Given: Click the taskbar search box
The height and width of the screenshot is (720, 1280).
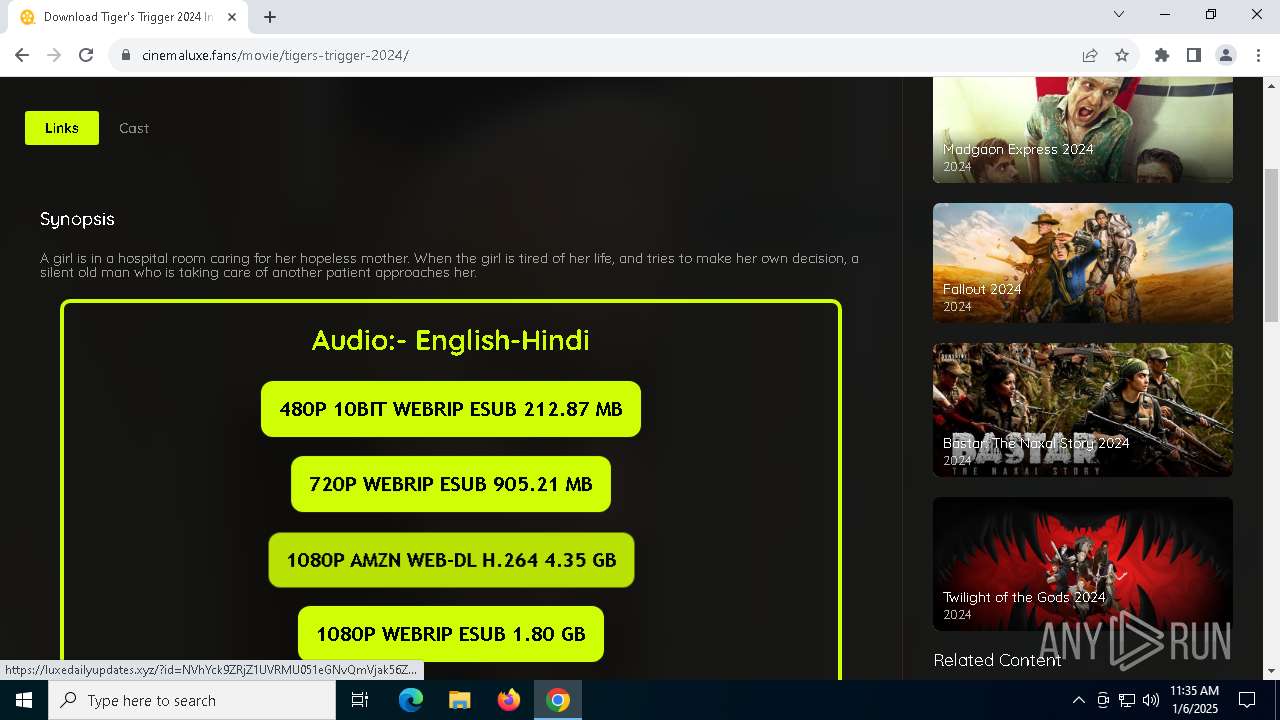Looking at the screenshot, I should point(192,700).
